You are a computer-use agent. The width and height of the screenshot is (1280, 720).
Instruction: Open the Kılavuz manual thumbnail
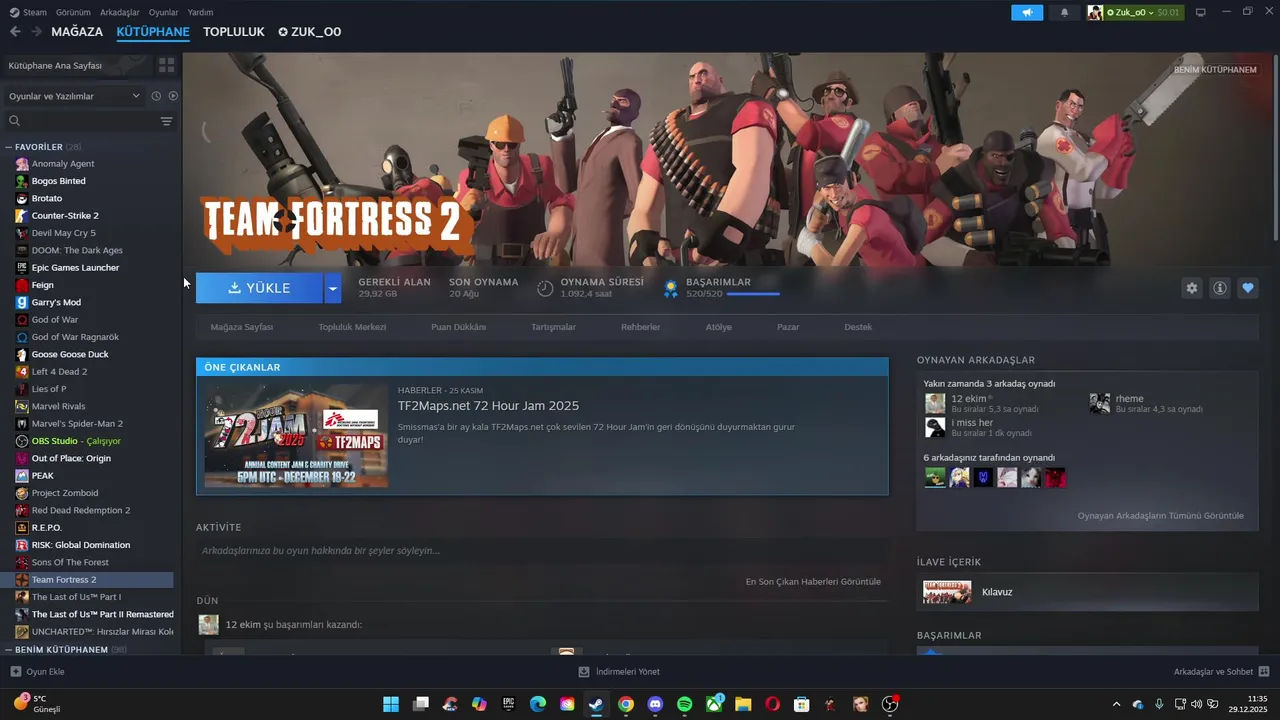pos(947,592)
